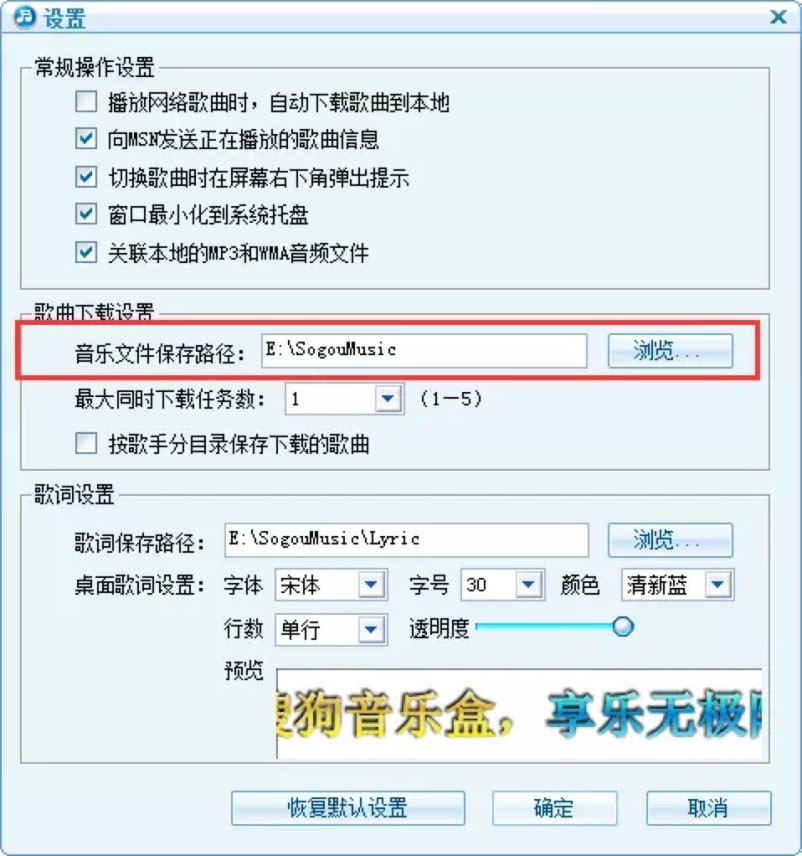Click the restore default settings button

[x=348, y=808]
